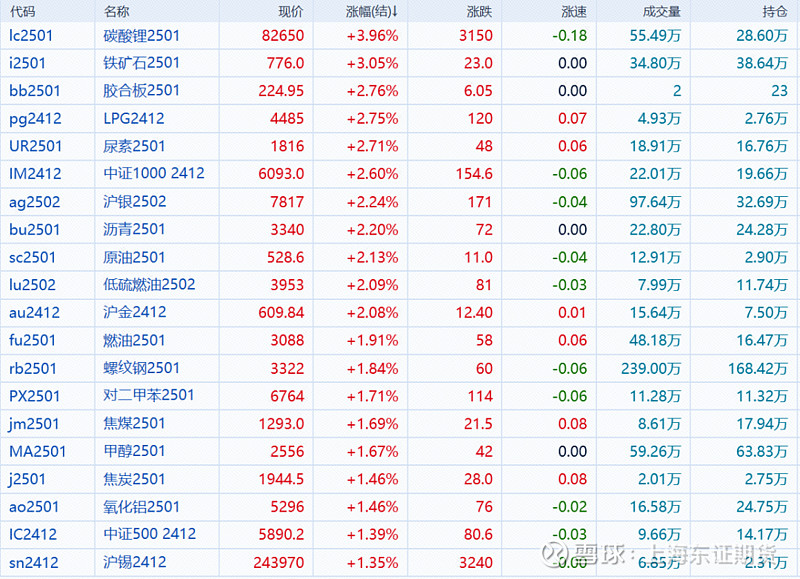Click the 成交量 column header
This screenshot has width=800, height=579.
tap(662, 11)
